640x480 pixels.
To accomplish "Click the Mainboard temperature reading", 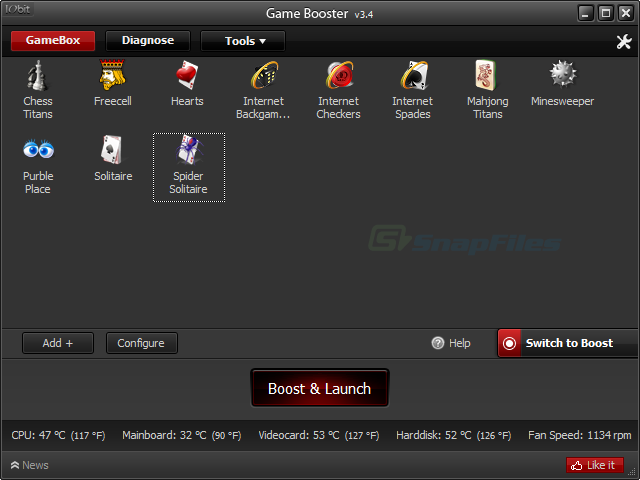I will (182, 435).
